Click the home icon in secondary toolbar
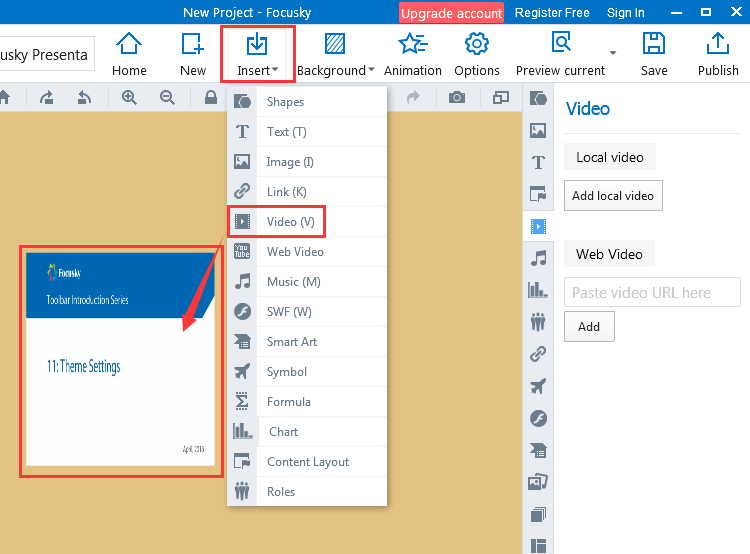 pos(4,98)
